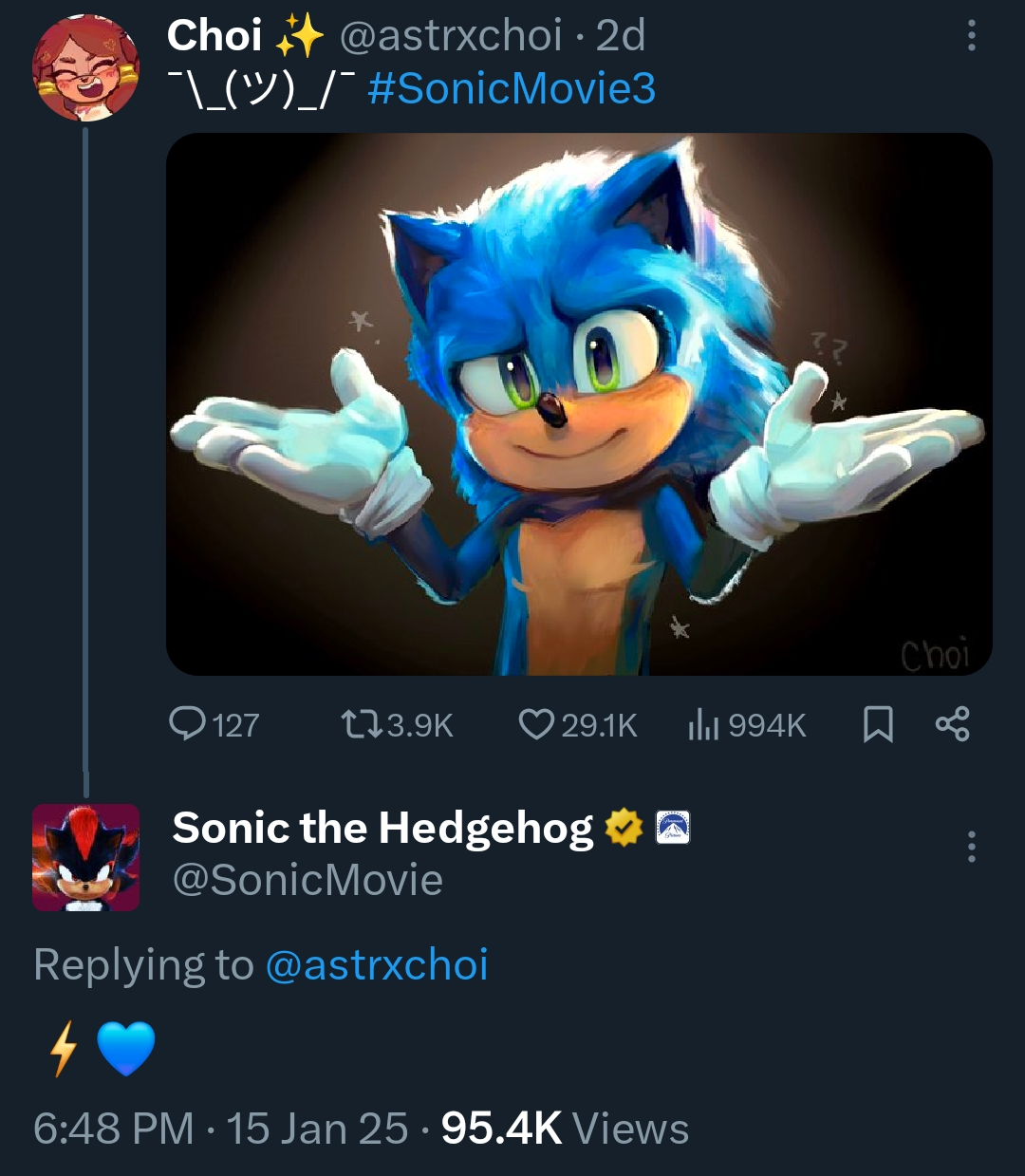Tap the share icon on Choi's post
The image size is (1025, 1176).
952,725
